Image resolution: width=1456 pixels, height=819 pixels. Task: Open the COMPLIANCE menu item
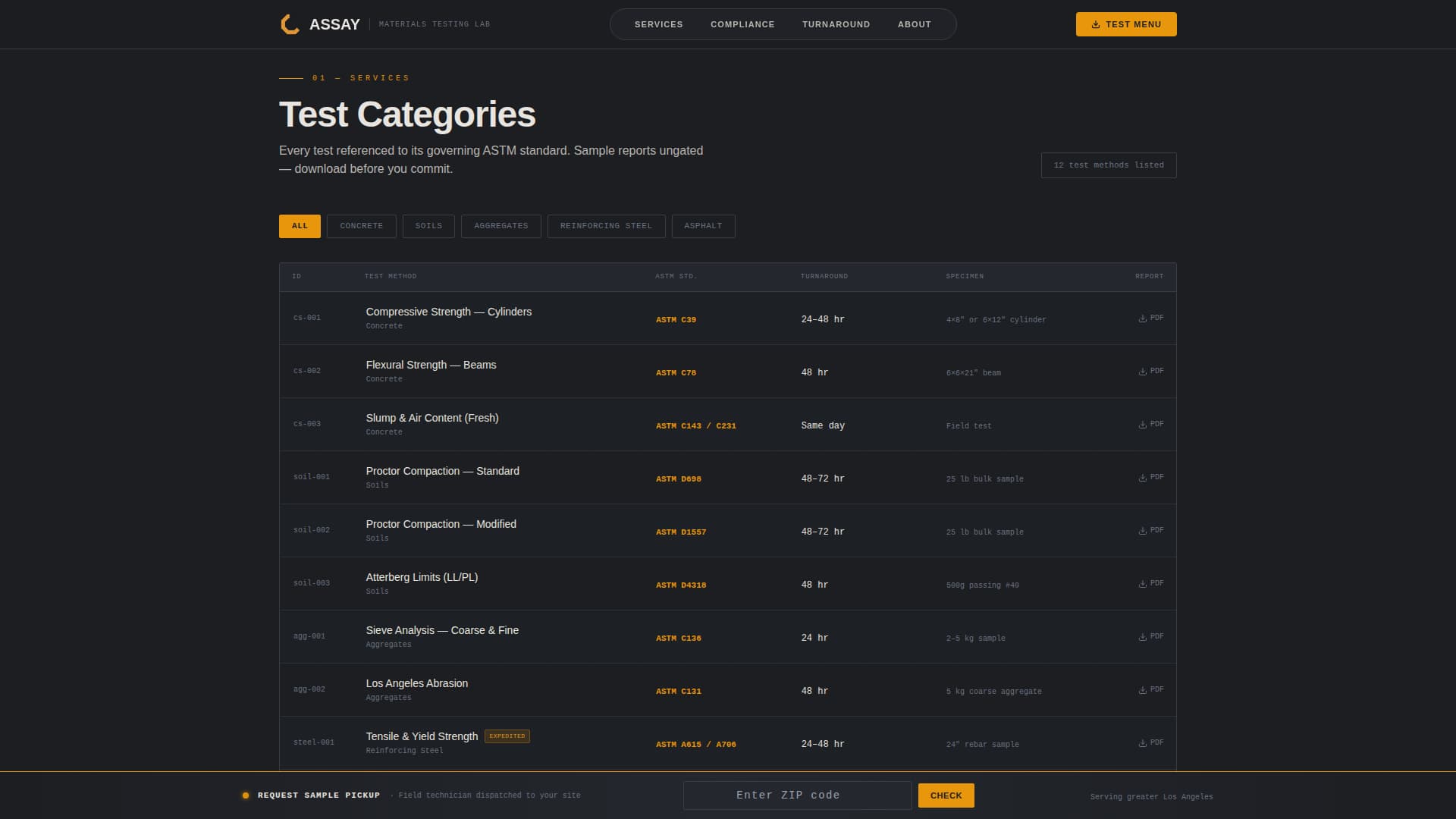tap(742, 24)
